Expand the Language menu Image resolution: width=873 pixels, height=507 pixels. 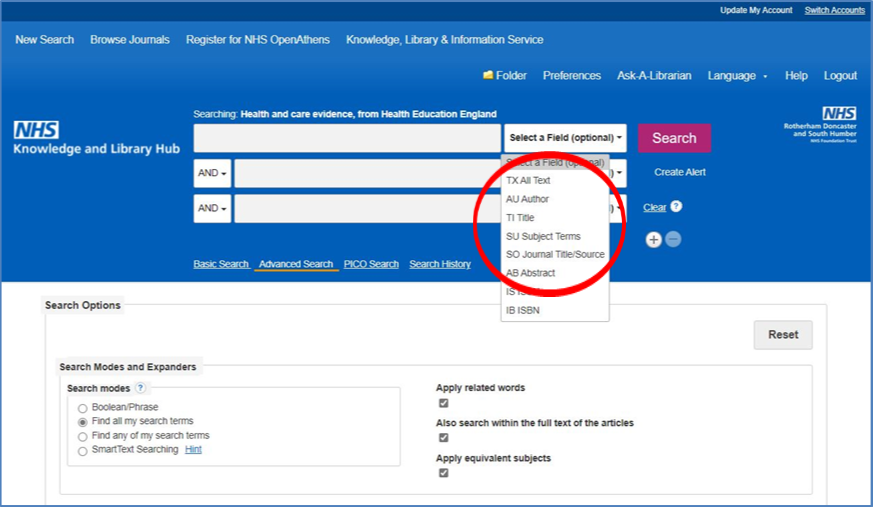[x=737, y=76]
